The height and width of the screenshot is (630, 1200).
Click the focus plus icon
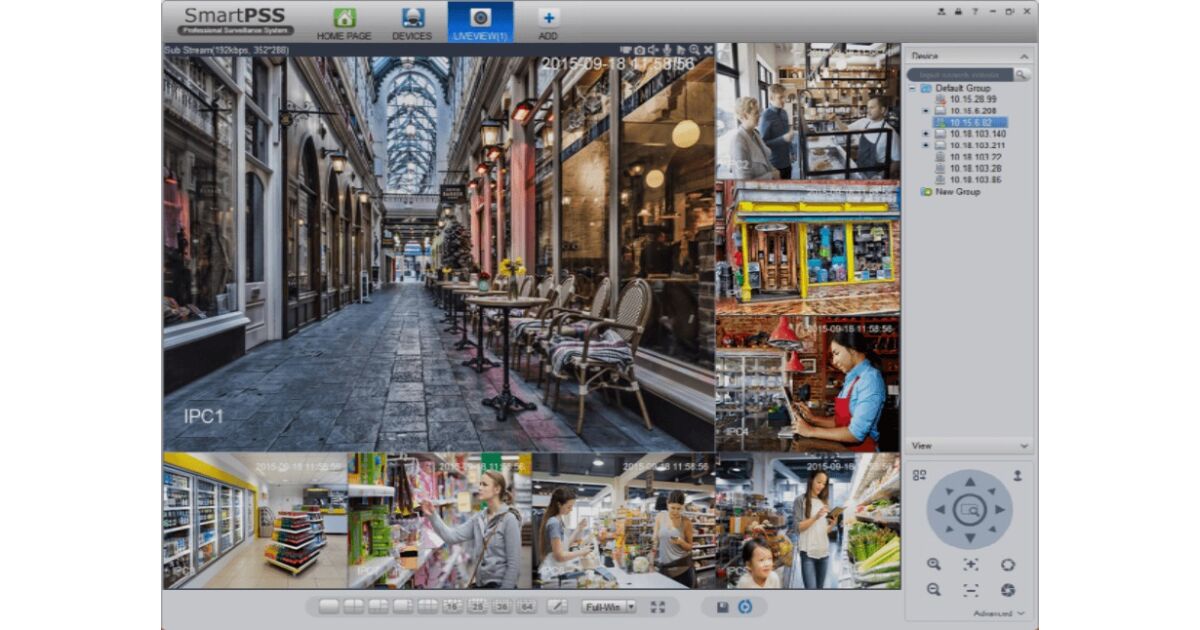970,565
